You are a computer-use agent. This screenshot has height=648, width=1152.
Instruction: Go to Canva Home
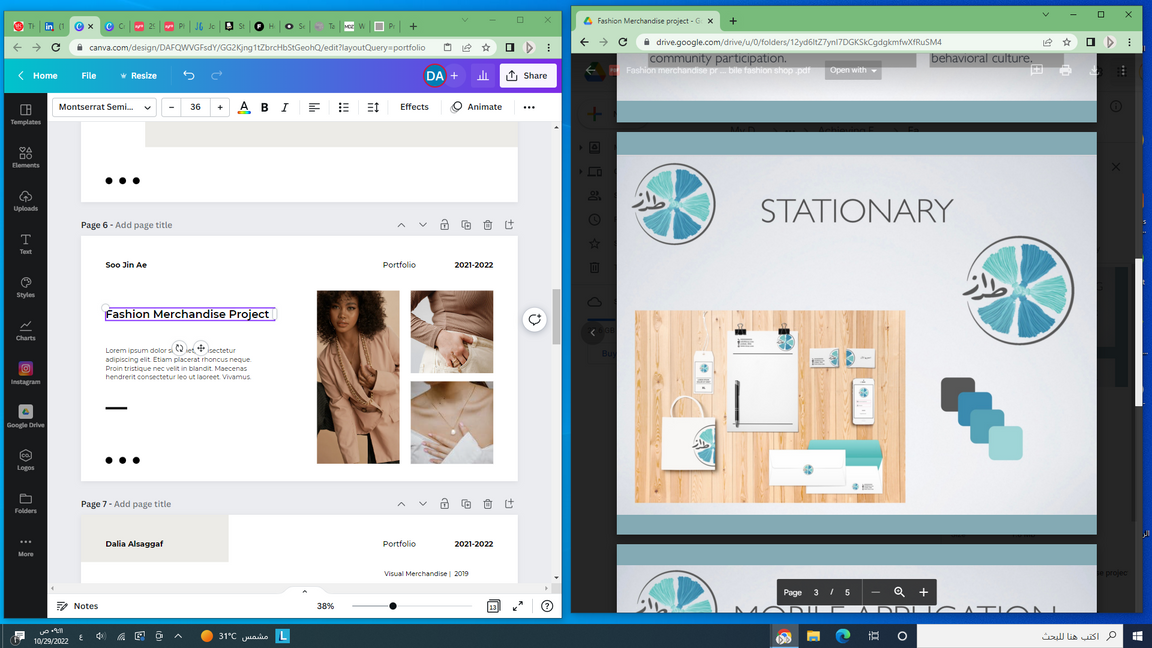coord(38,76)
